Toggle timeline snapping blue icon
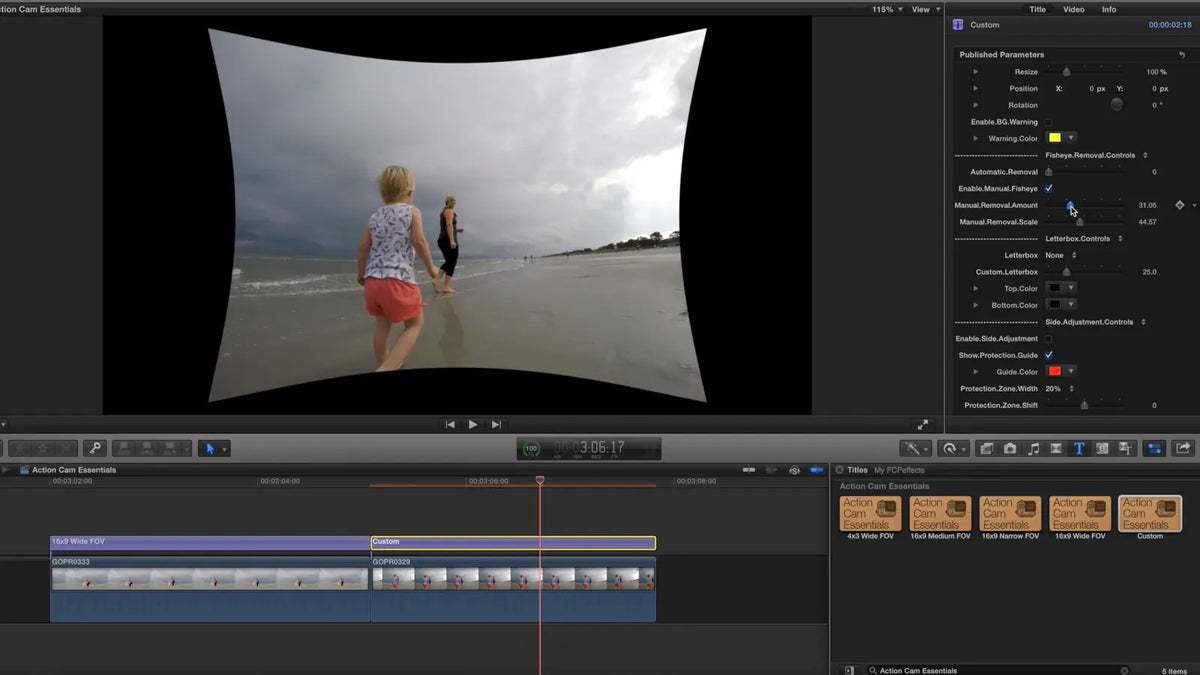This screenshot has width=1200, height=675. (817, 470)
